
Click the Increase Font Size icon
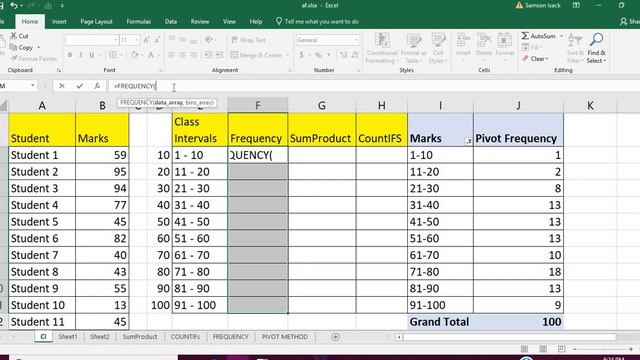tap(146, 40)
